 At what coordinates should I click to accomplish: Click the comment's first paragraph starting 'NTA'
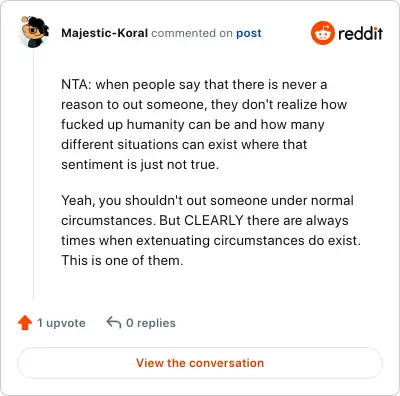click(204, 124)
